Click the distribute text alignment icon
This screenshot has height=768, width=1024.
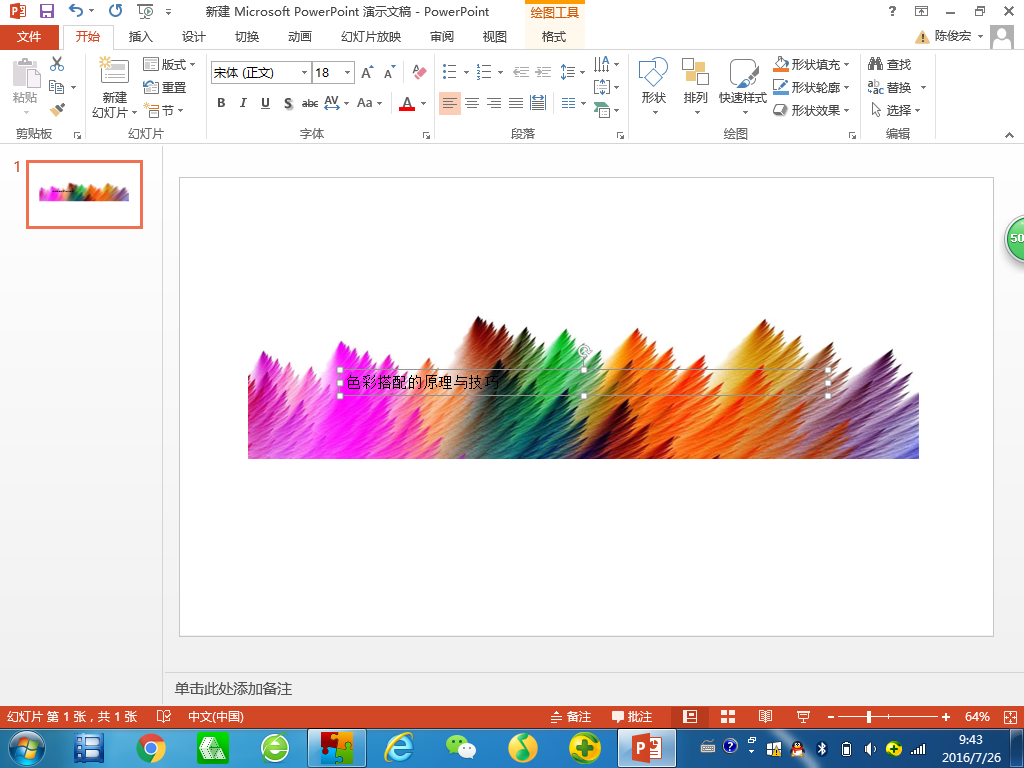[538, 103]
